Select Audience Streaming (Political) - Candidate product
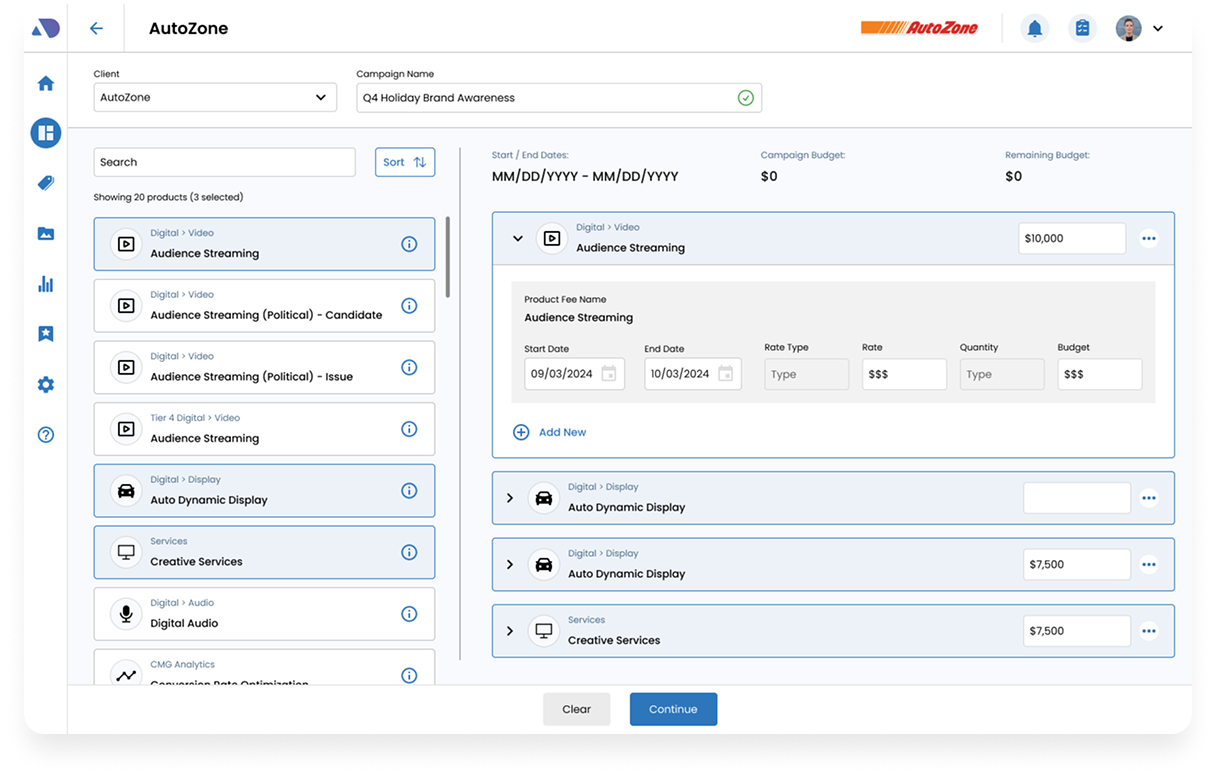Image resolution: width=1216 pixels, height=778 pixels. click(264, 306)
